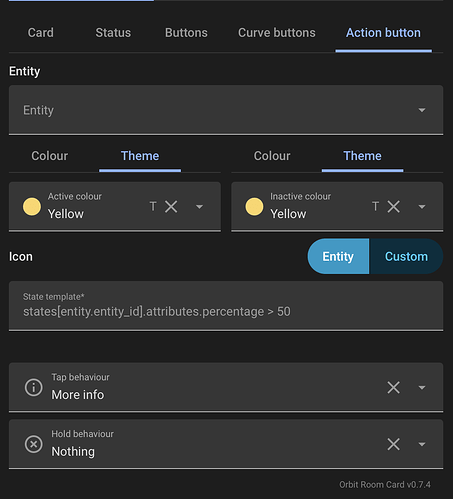Switch to the Card tab
453x499 pixels.
(40, 33)
